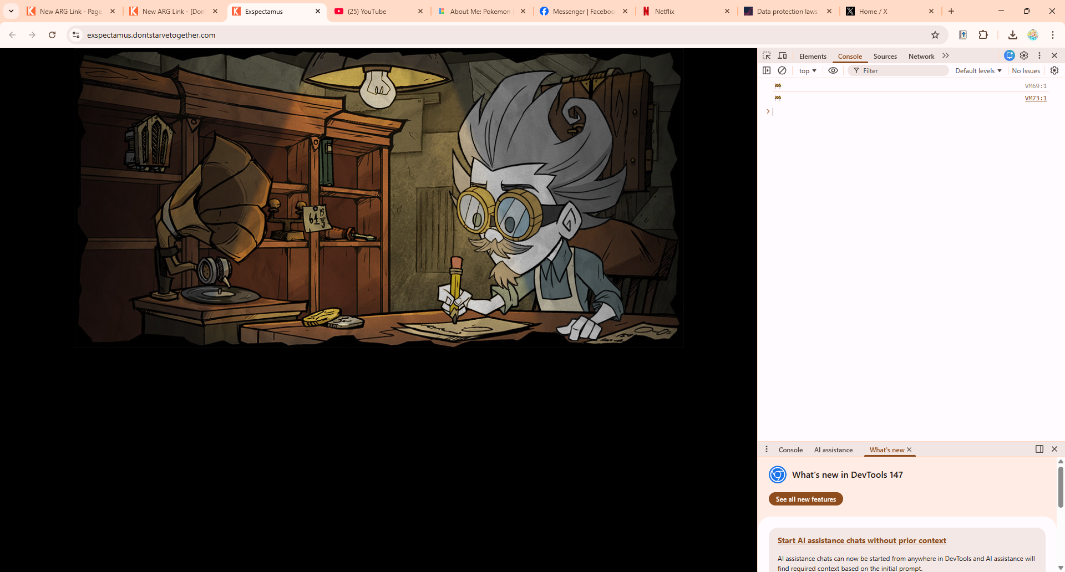Open the Extensions puzzle icon

click(x=983, y=35)
